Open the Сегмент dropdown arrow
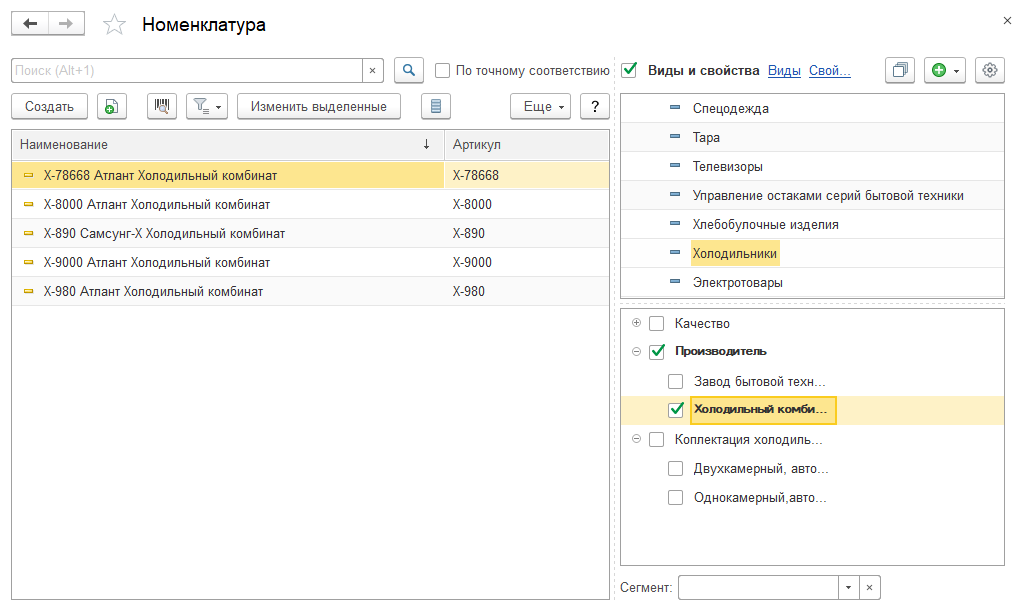 (x=848, y=587)
